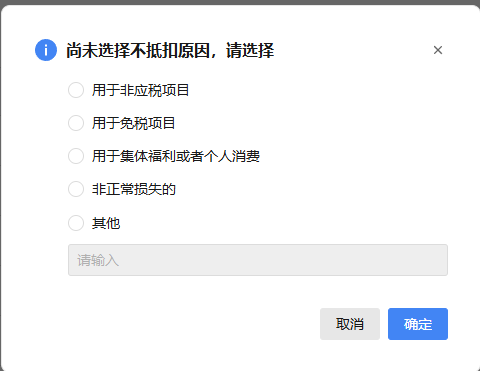Select the 用于非应税项目 radio button circle

76,90
